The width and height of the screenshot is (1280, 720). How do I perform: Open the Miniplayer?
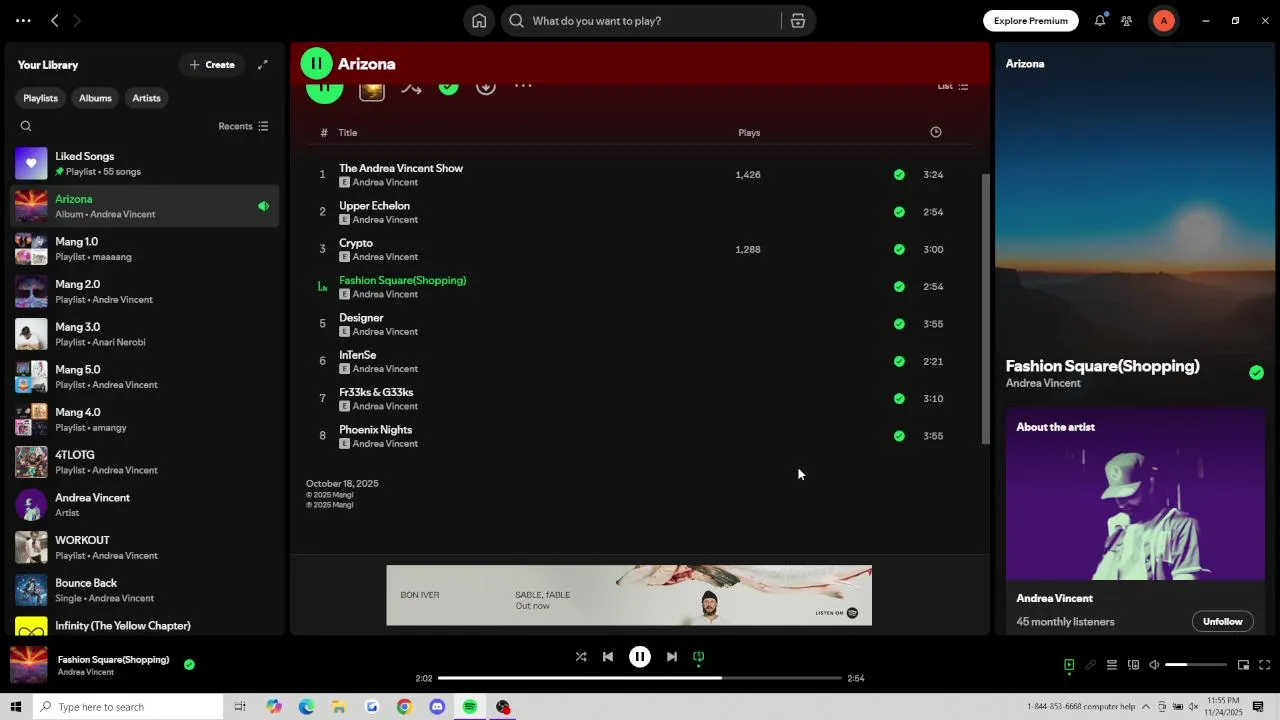(1243, 665)
